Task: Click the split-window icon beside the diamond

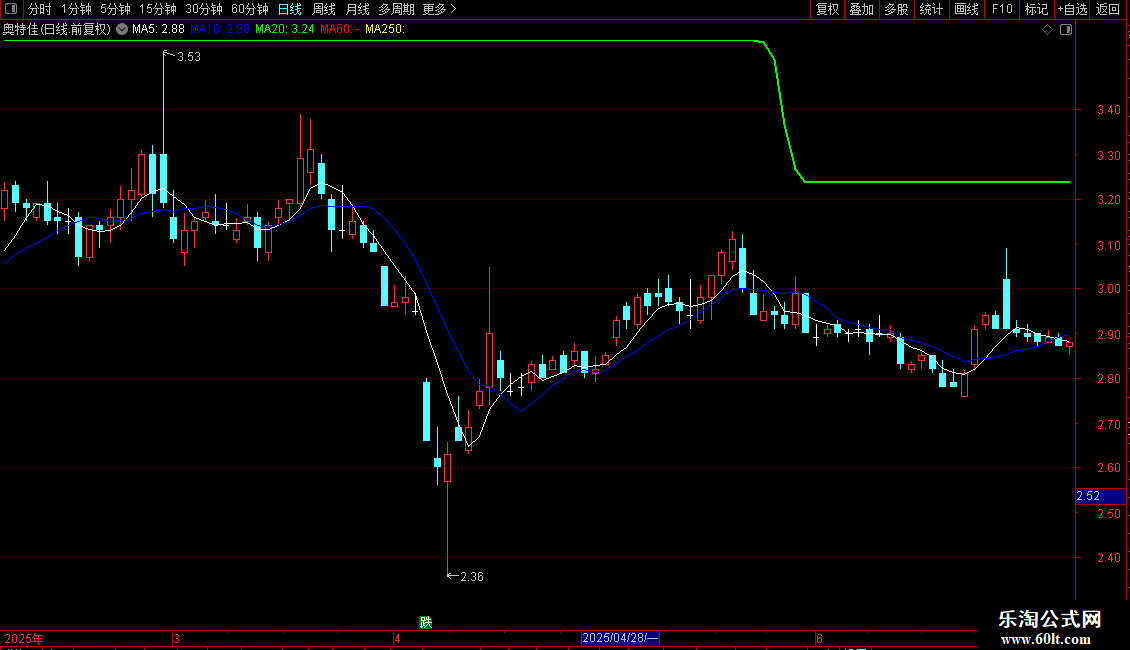Action: coord(1066,30)
